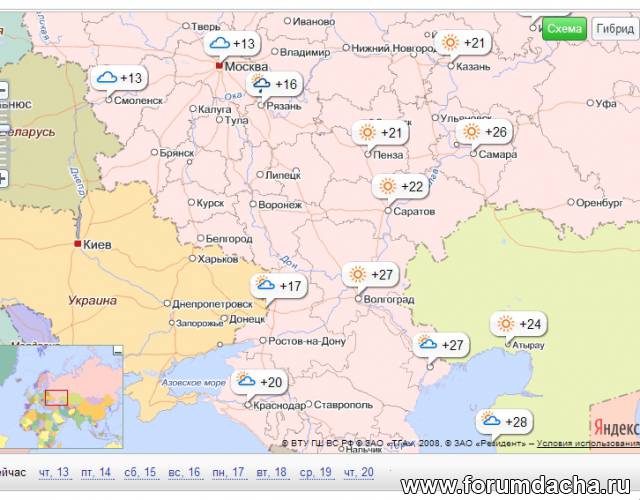The width and height of the screenshot is (640, 500).
Task: Click the sunny +24 marker near Atyrau
Action: 517,325
